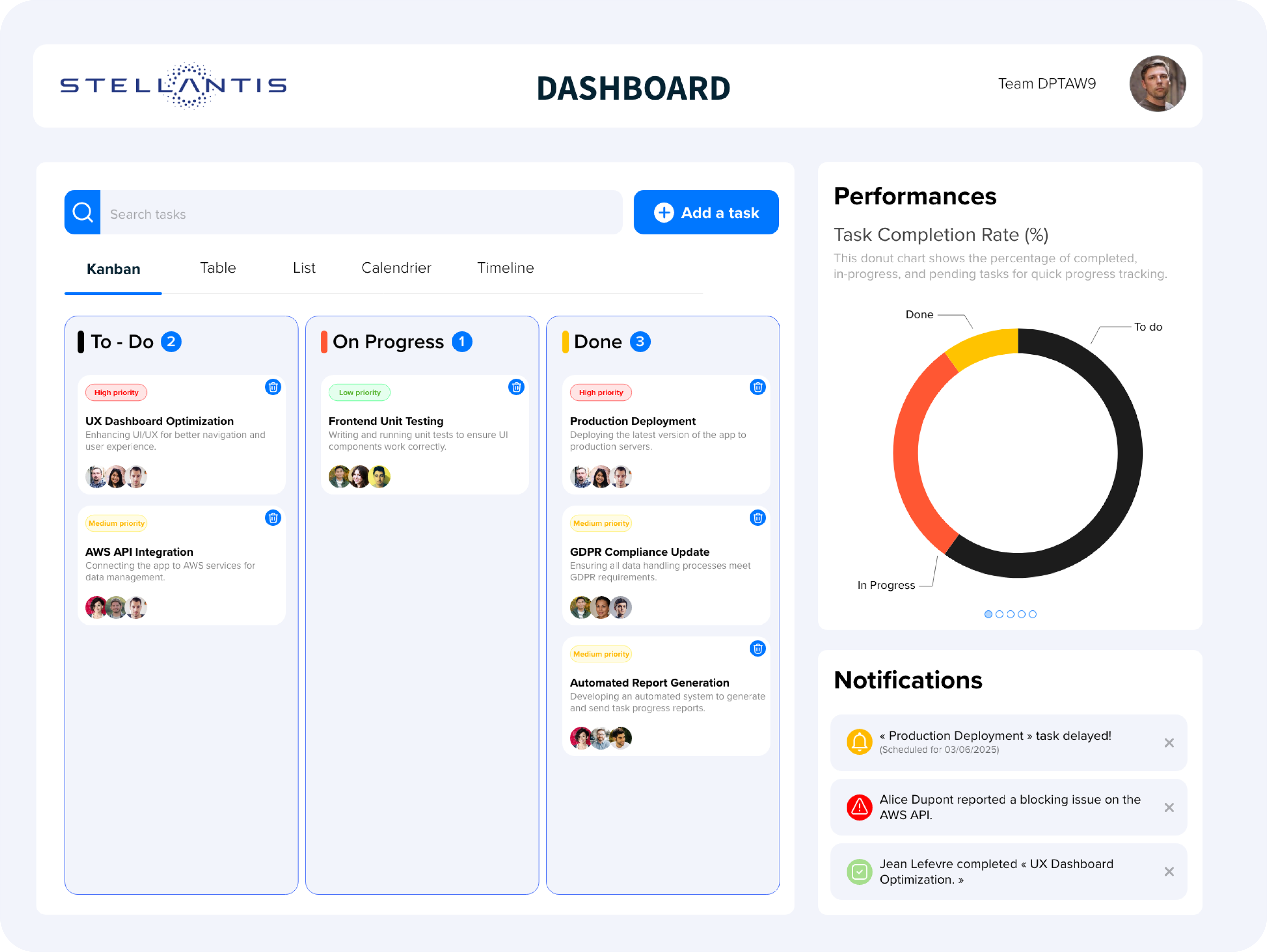The height and width of the screenshot is (952, 1267).
Task: Click the yellow bell notification icon
Action: (859, 742)
